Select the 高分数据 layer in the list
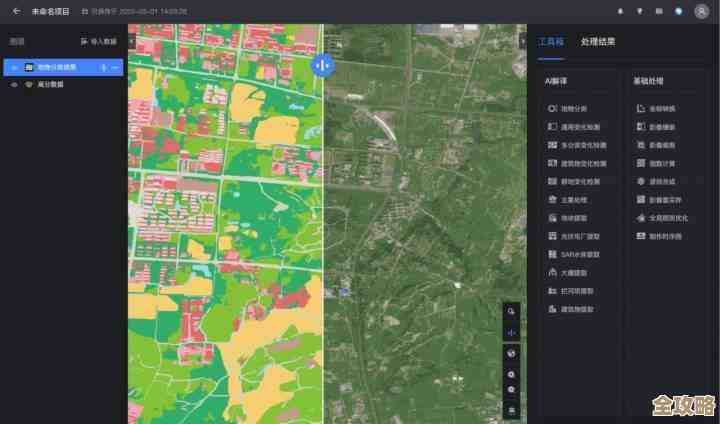720x424 pixels. (x=50, y=85)
